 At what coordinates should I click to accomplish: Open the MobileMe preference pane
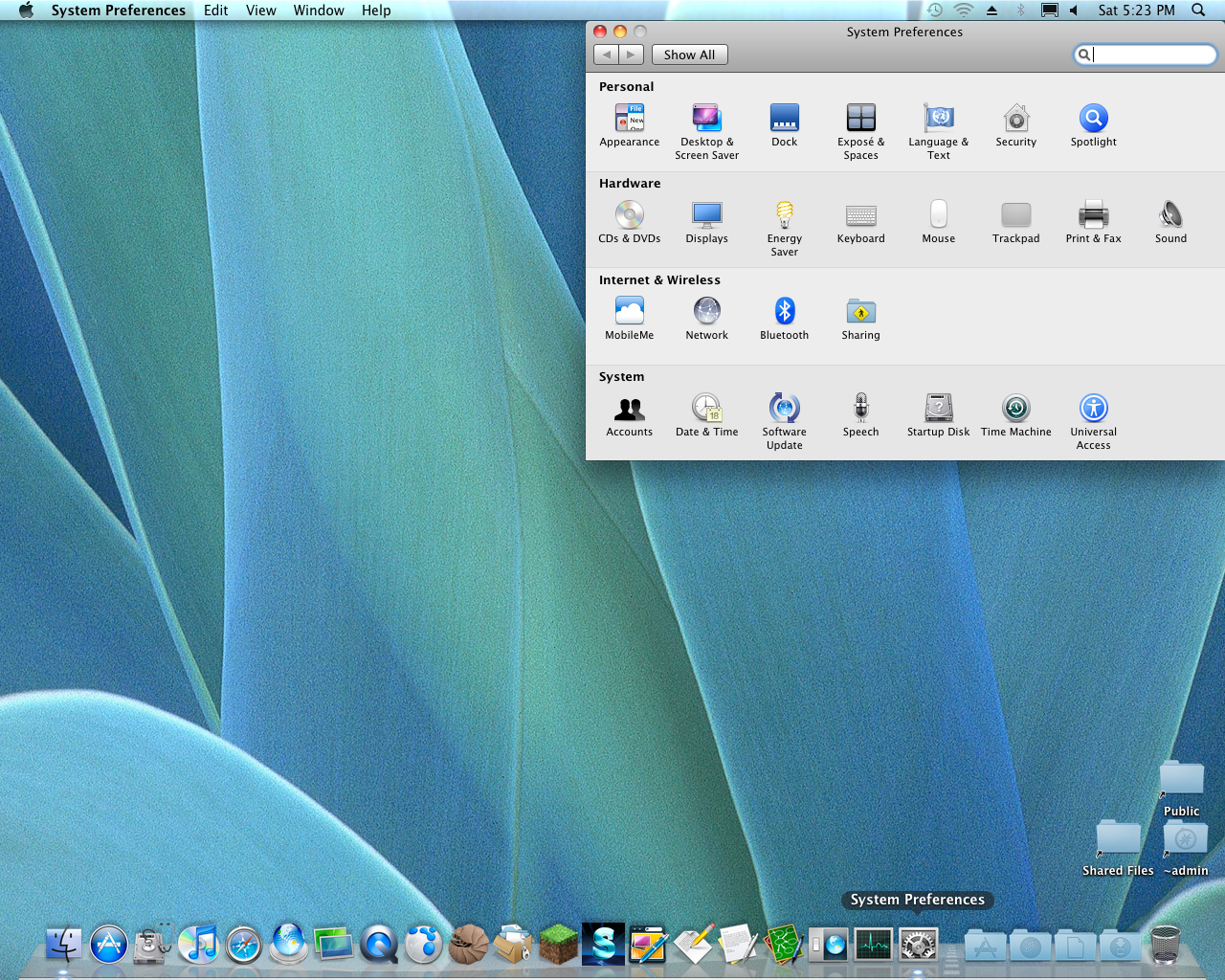pos(629,319)
